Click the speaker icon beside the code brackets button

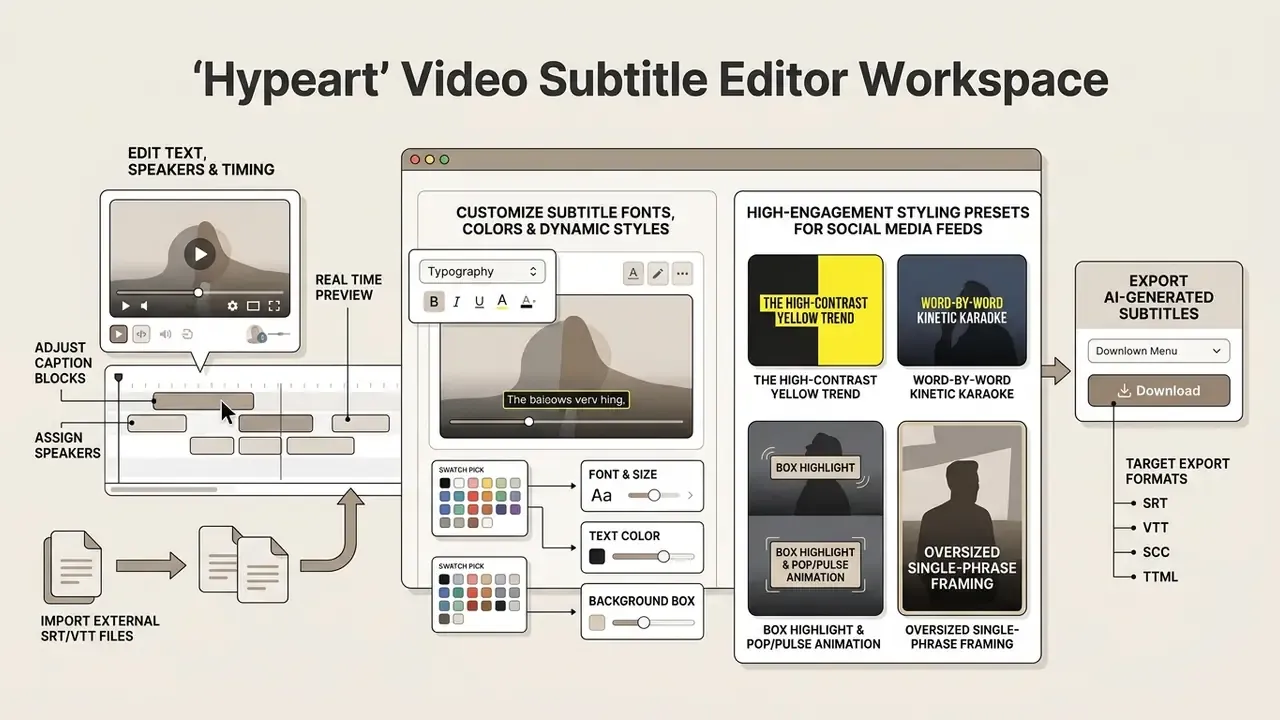[x=165, y=335]
